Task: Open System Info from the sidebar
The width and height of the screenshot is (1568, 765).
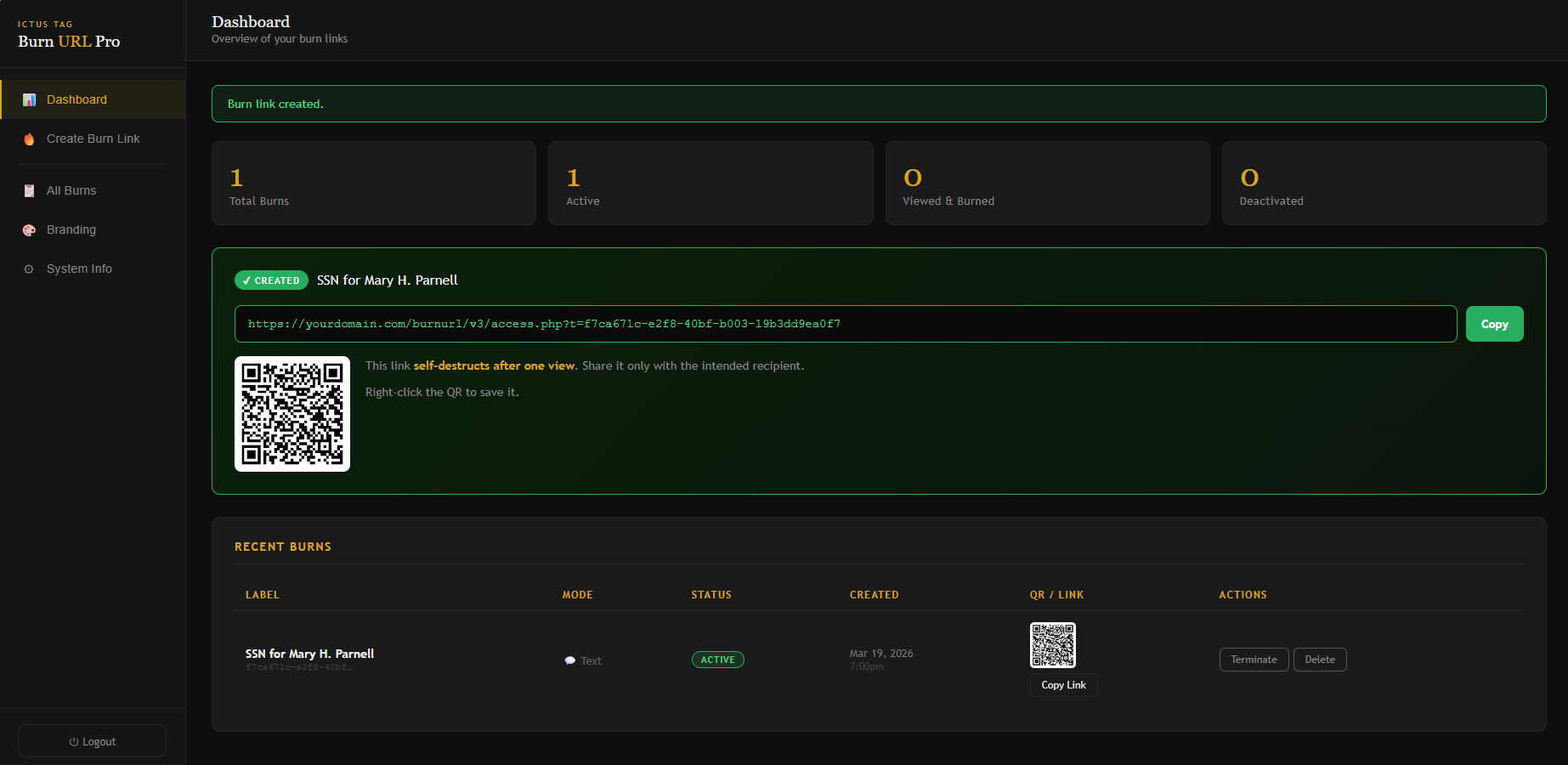Action: 79,269
